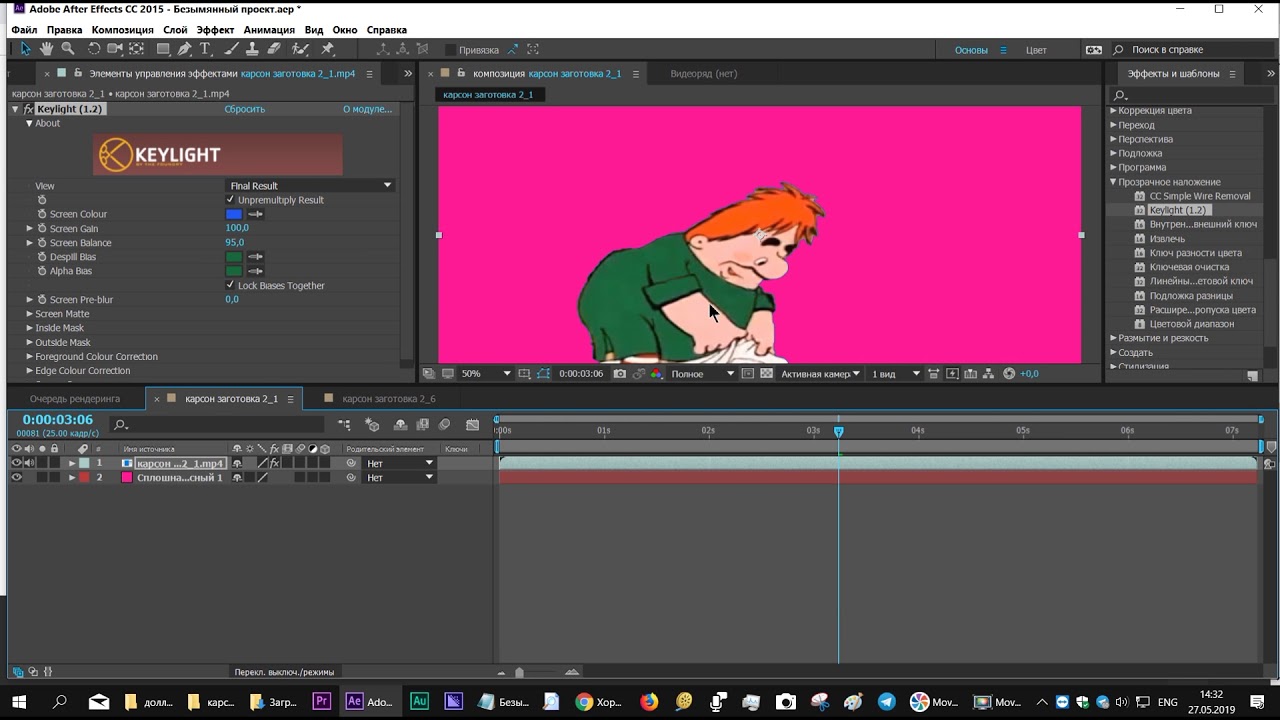This screenshot has width=1280, height=720.
Task: Toggle Fast Previews icon in viewer
Action: click(x=952, y=374)
